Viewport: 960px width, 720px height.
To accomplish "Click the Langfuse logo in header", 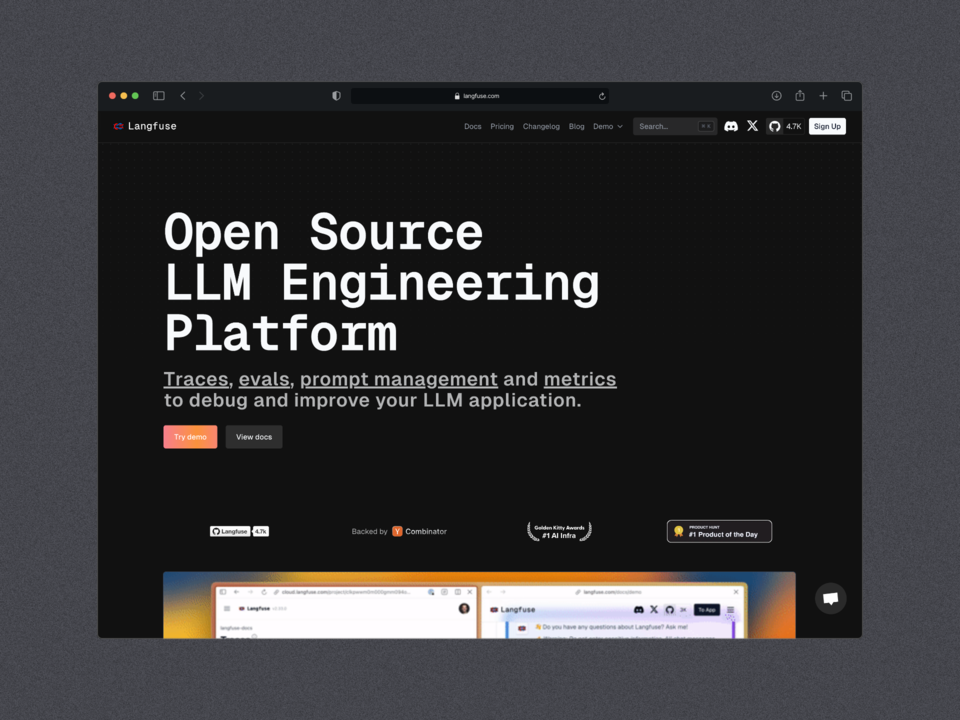I will coord(145,126).
